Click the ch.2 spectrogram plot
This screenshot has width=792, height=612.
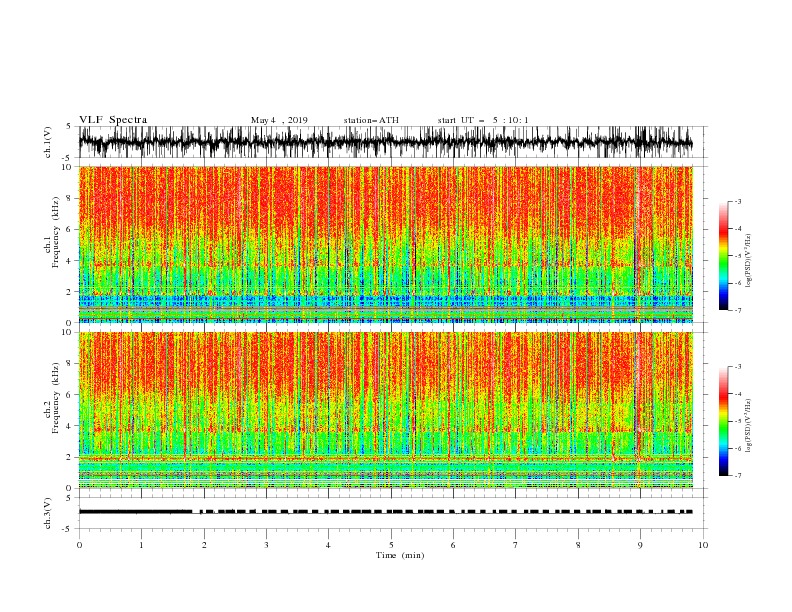click(386, 410)
